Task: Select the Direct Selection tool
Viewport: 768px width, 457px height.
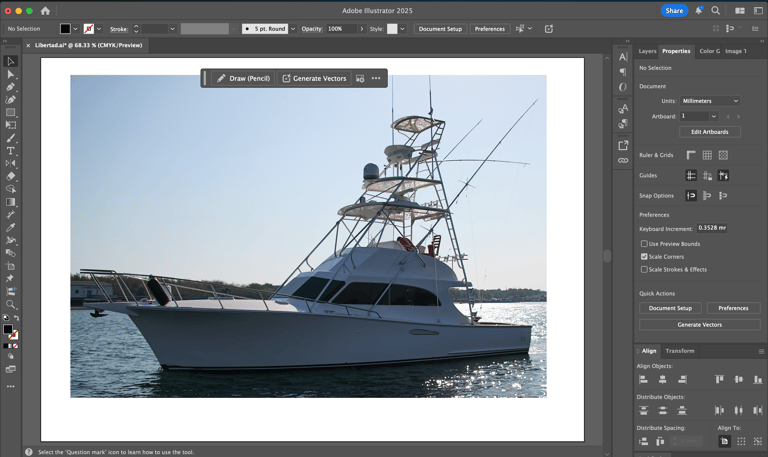Action: 10,74
